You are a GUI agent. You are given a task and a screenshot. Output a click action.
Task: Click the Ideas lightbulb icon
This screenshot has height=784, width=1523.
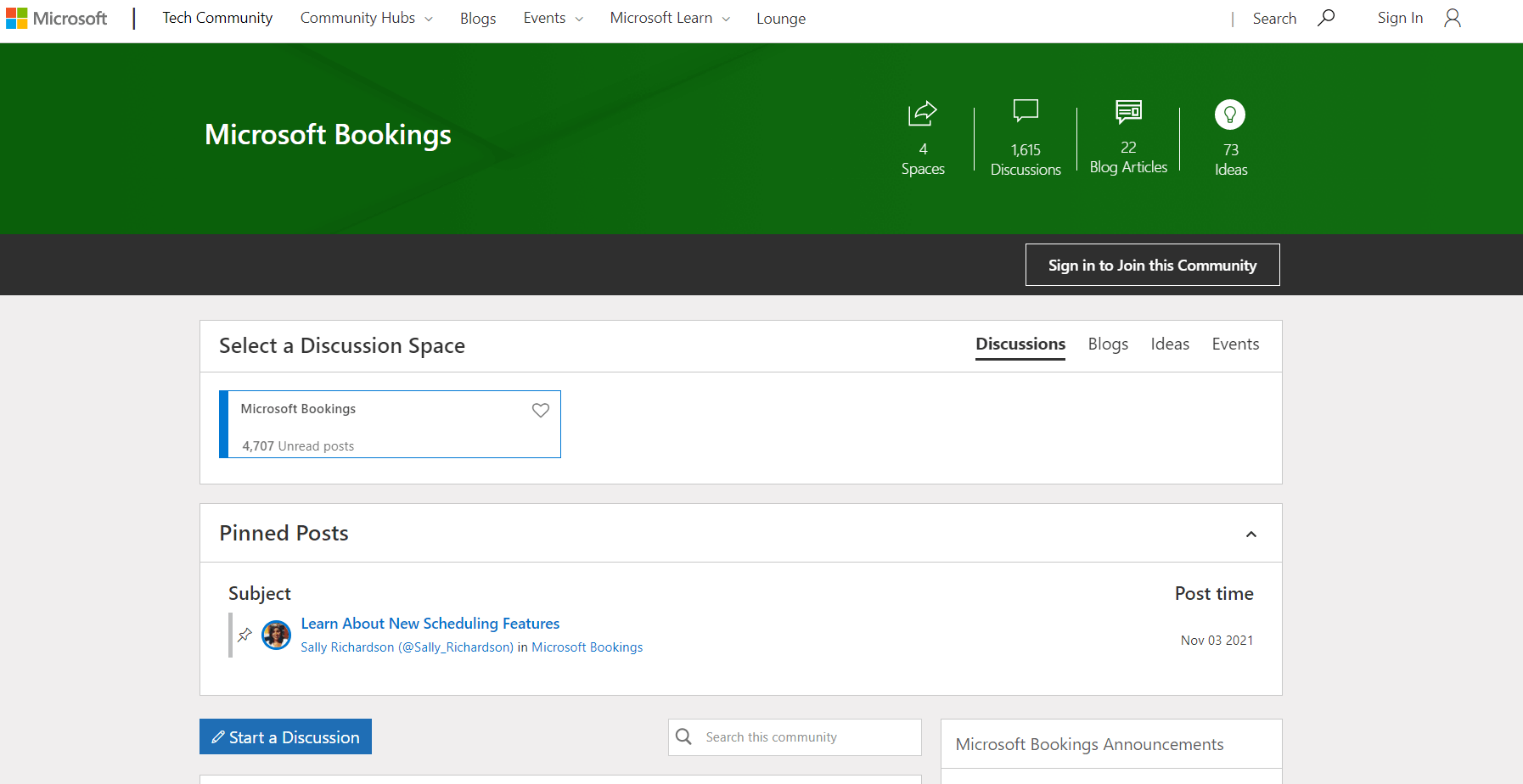pos(1230,115)
